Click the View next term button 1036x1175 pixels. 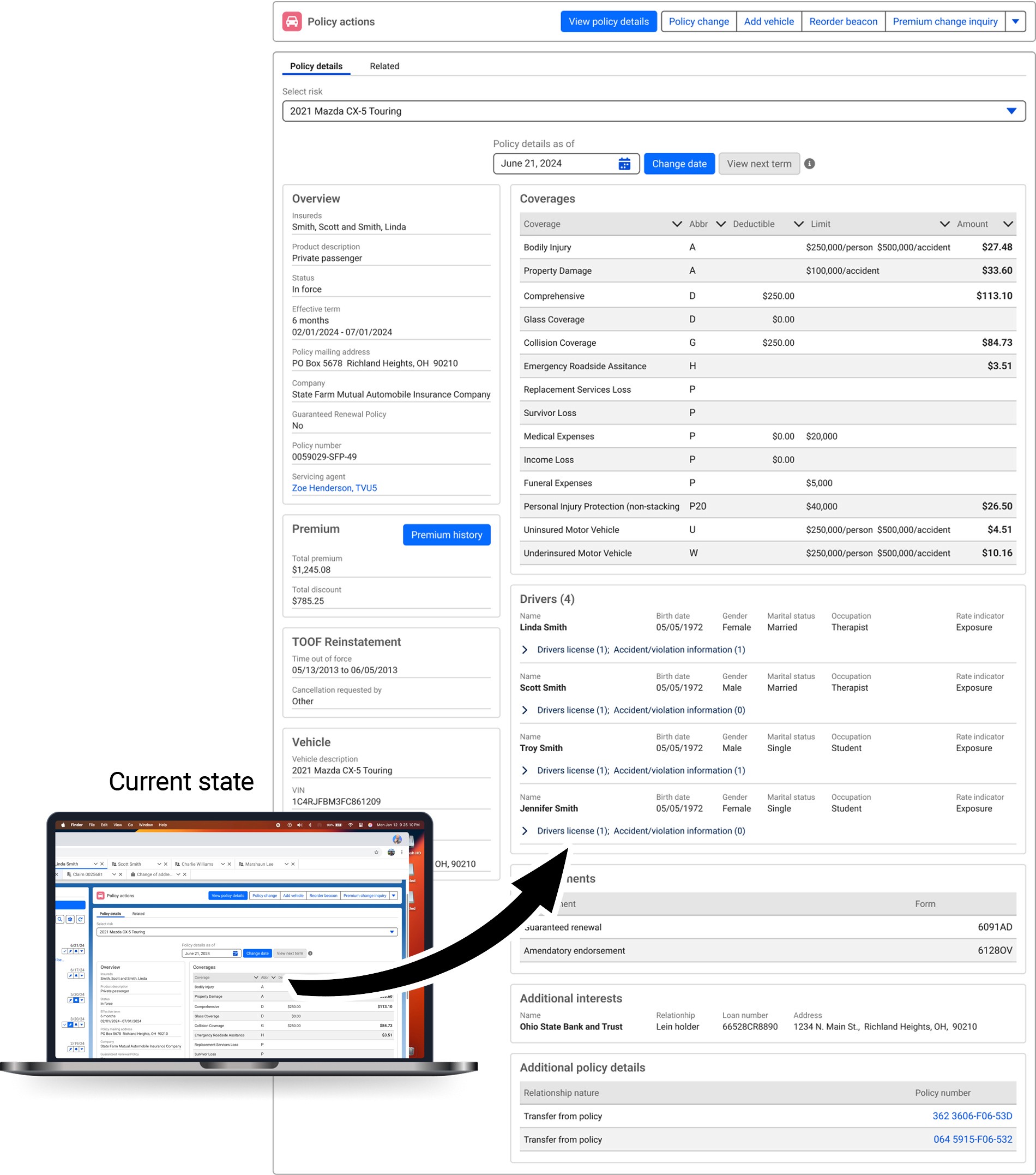click(758, 164)
